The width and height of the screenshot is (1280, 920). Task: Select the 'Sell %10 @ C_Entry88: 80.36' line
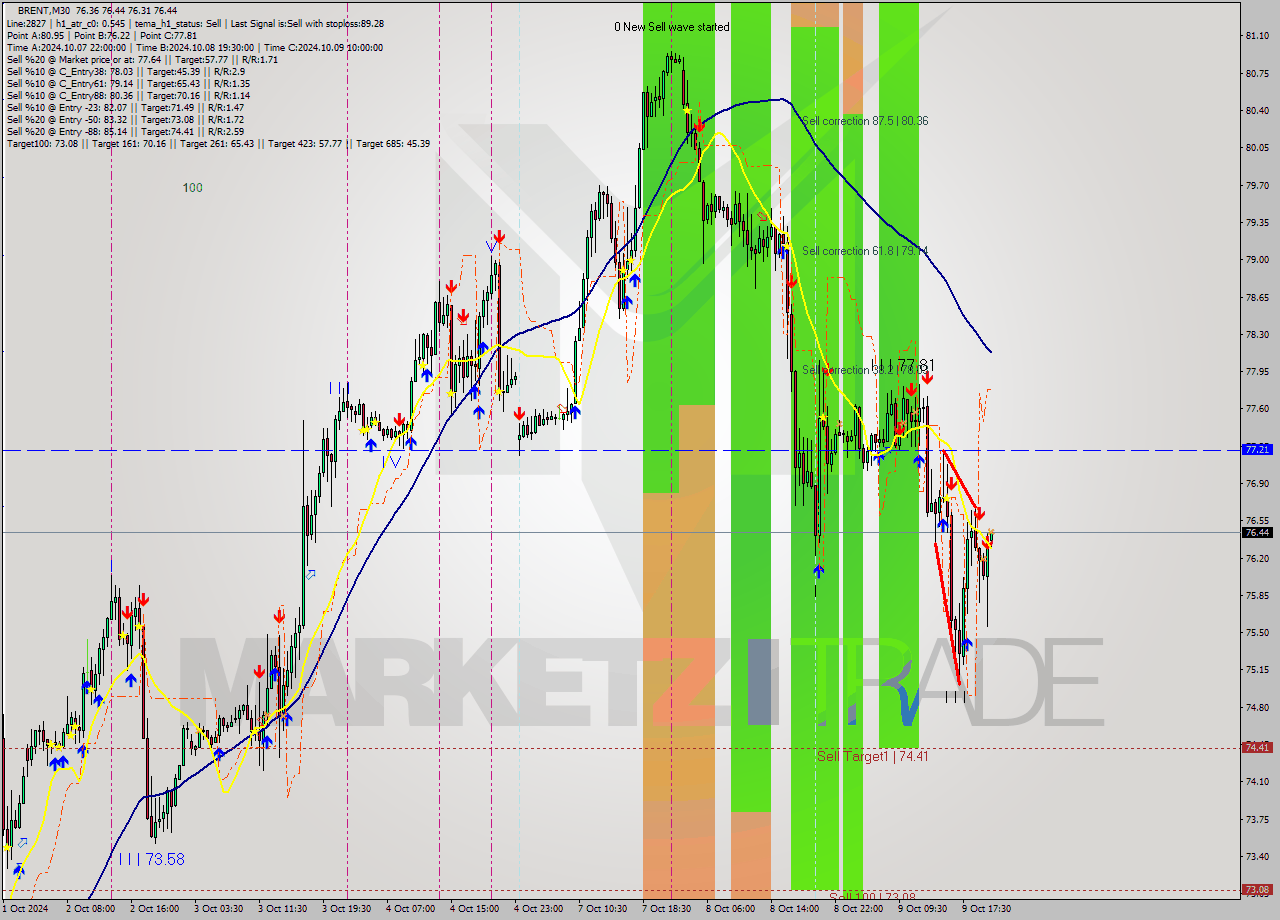point(128,95)
